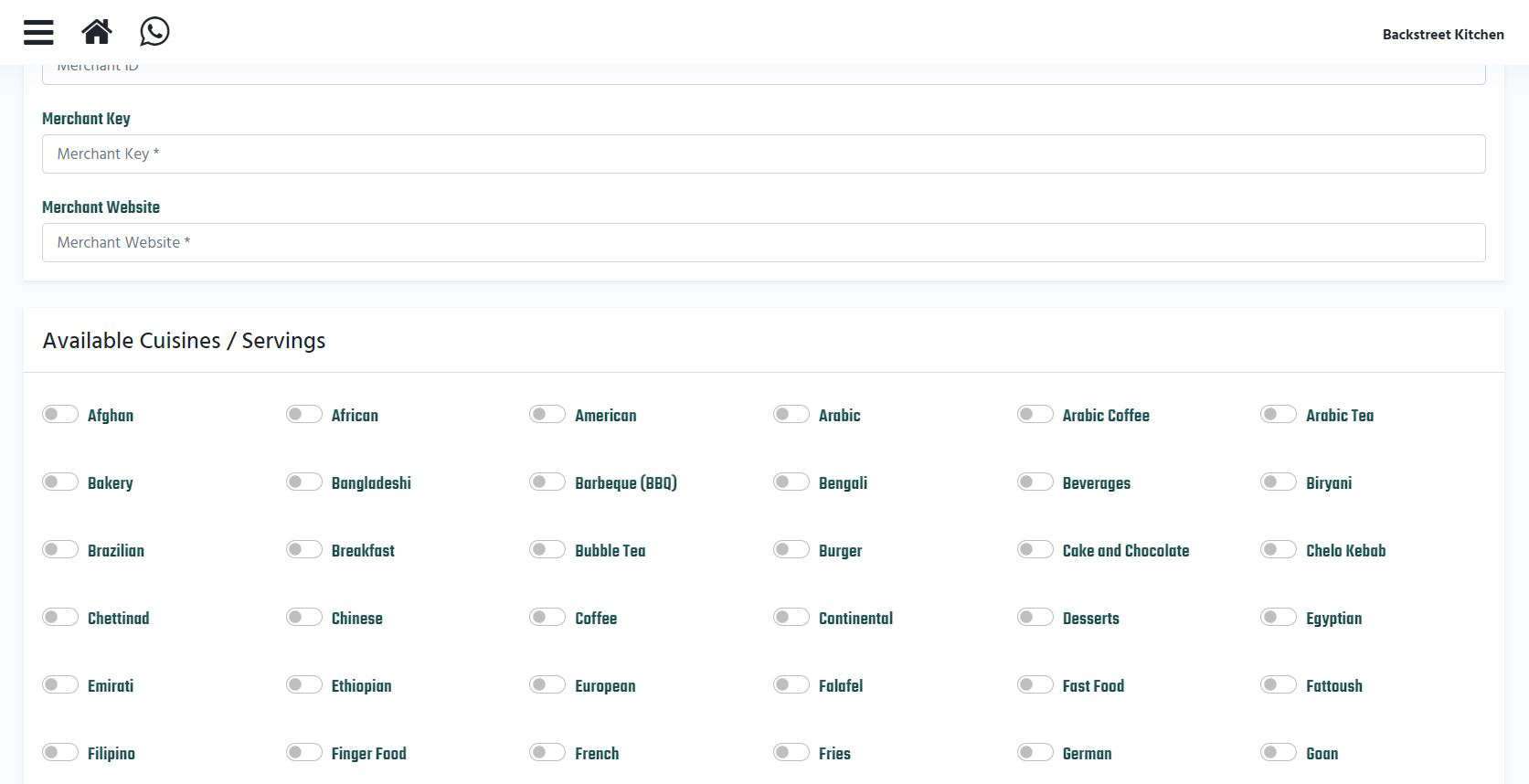This screenshot has width=1529, height=784.
Task: Enable the Fast Food toggle
Action: (x=1035, y=685)
